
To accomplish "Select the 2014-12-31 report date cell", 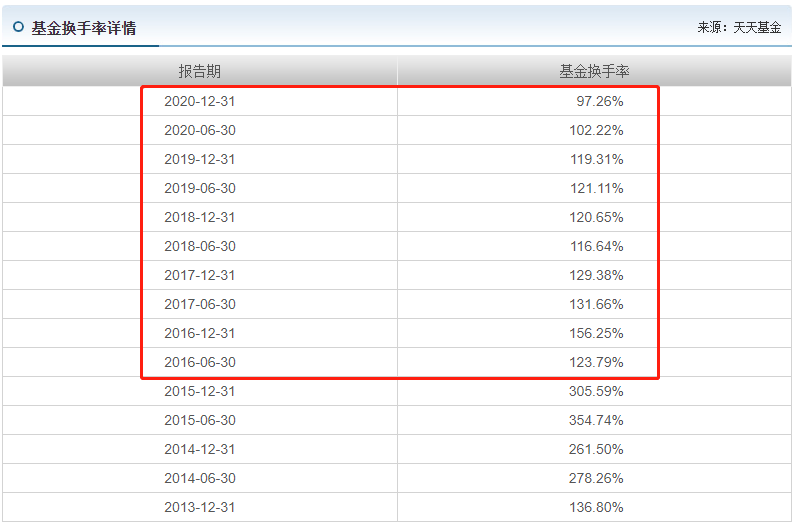I will (200, 449).
